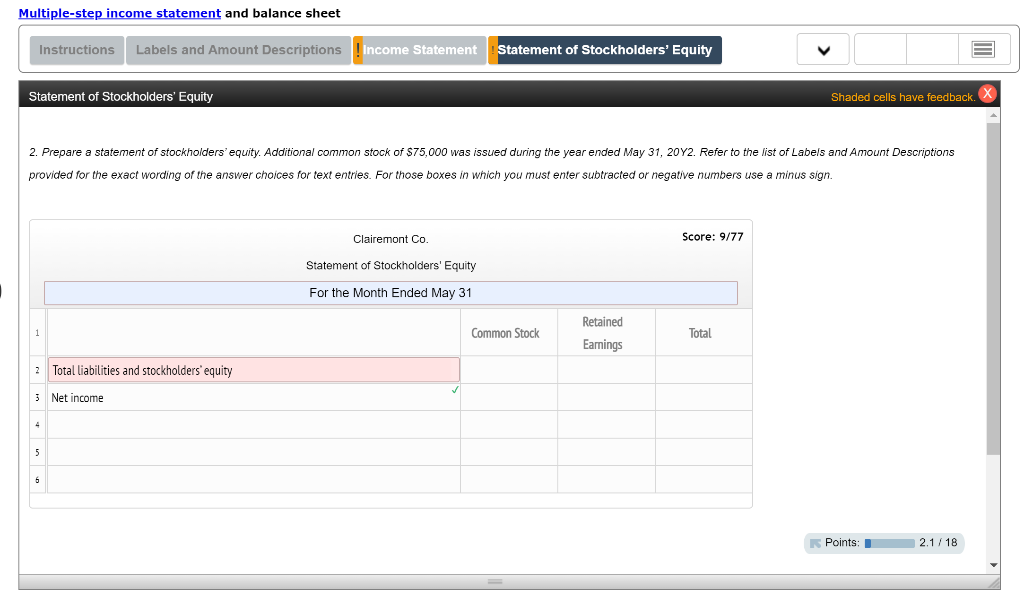Click Total cell in row 6
This screenshot has height=596, width=1024.
click(703, 480)
